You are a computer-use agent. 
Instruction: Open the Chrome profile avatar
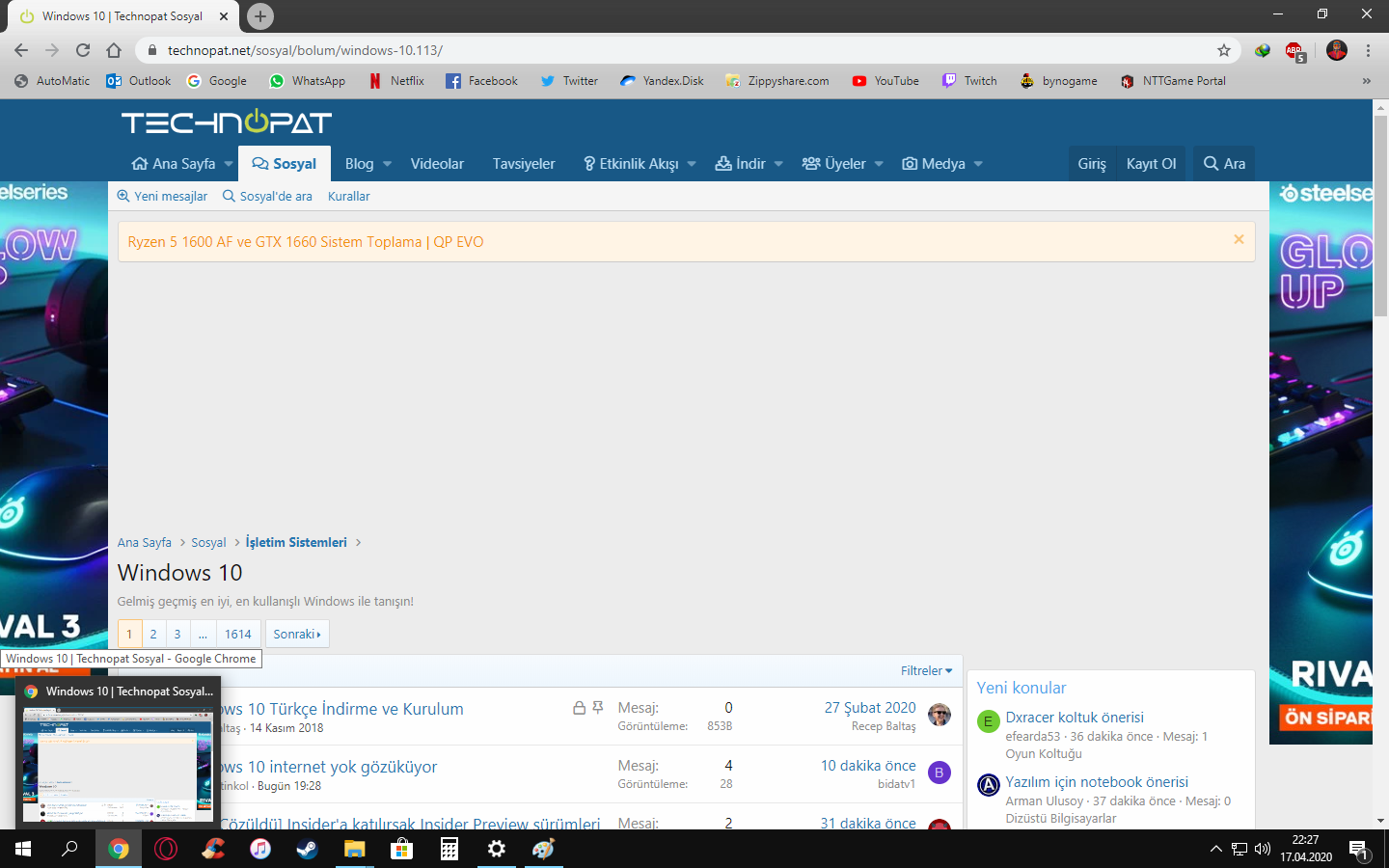click(x=1336, y=50)
